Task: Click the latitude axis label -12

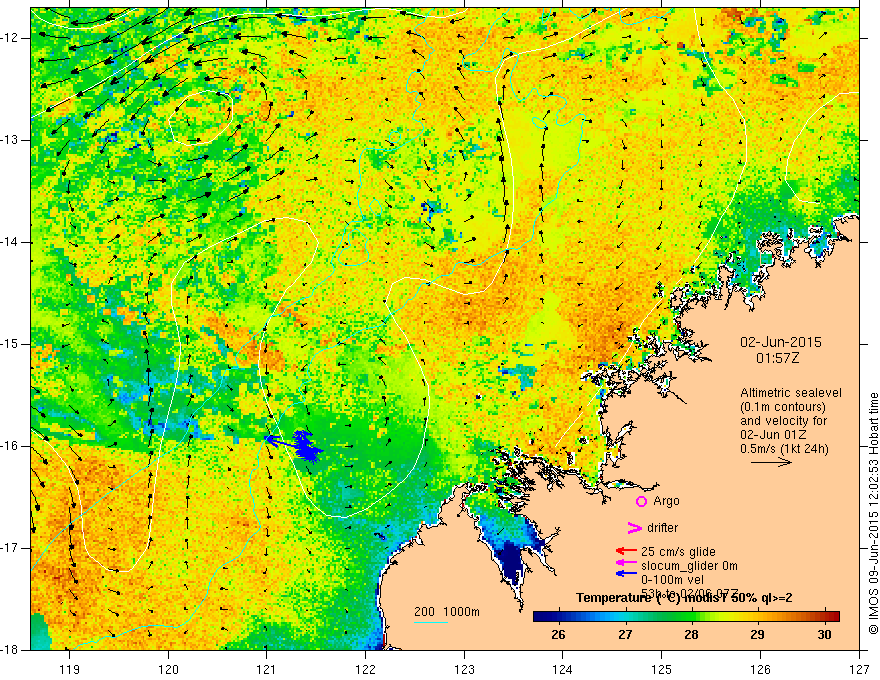Action: [x=10, y=38]
